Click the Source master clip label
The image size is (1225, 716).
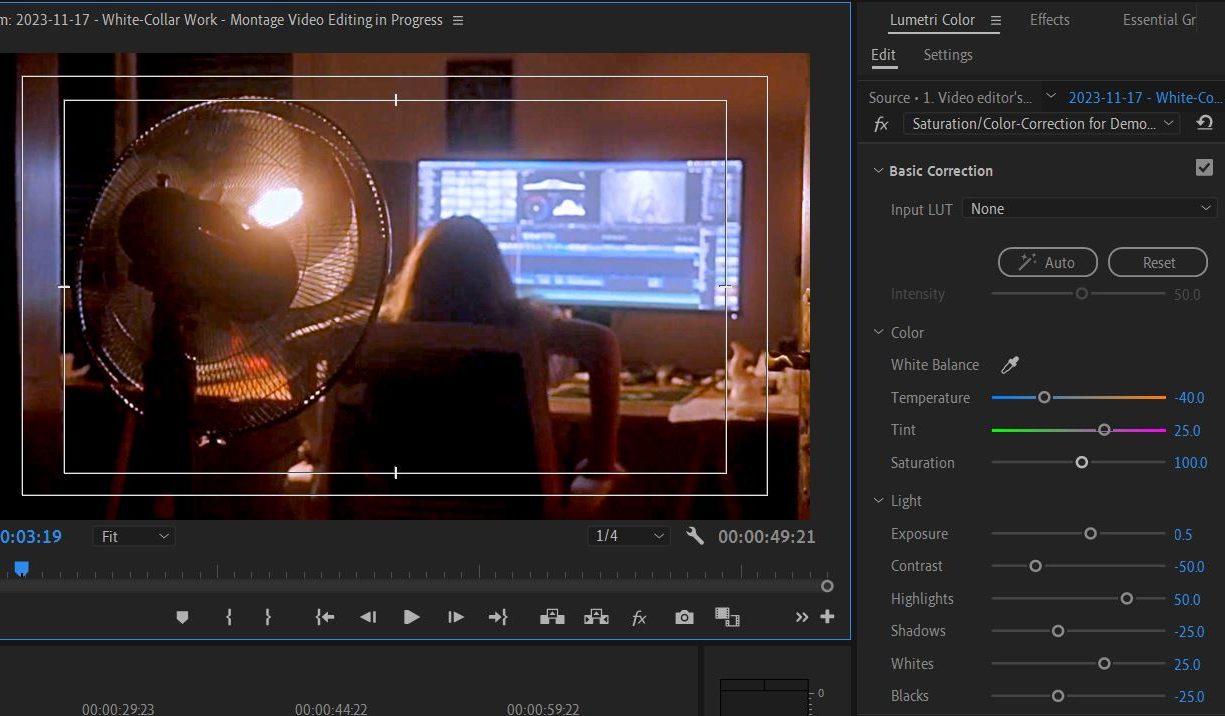(951, 97)
